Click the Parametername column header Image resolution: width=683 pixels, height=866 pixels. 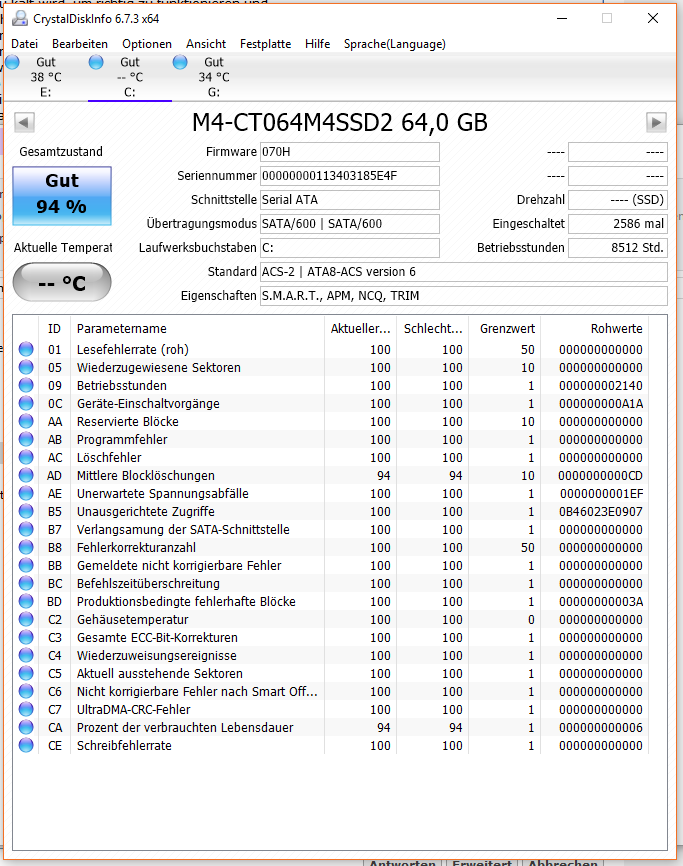coord(197,329)
